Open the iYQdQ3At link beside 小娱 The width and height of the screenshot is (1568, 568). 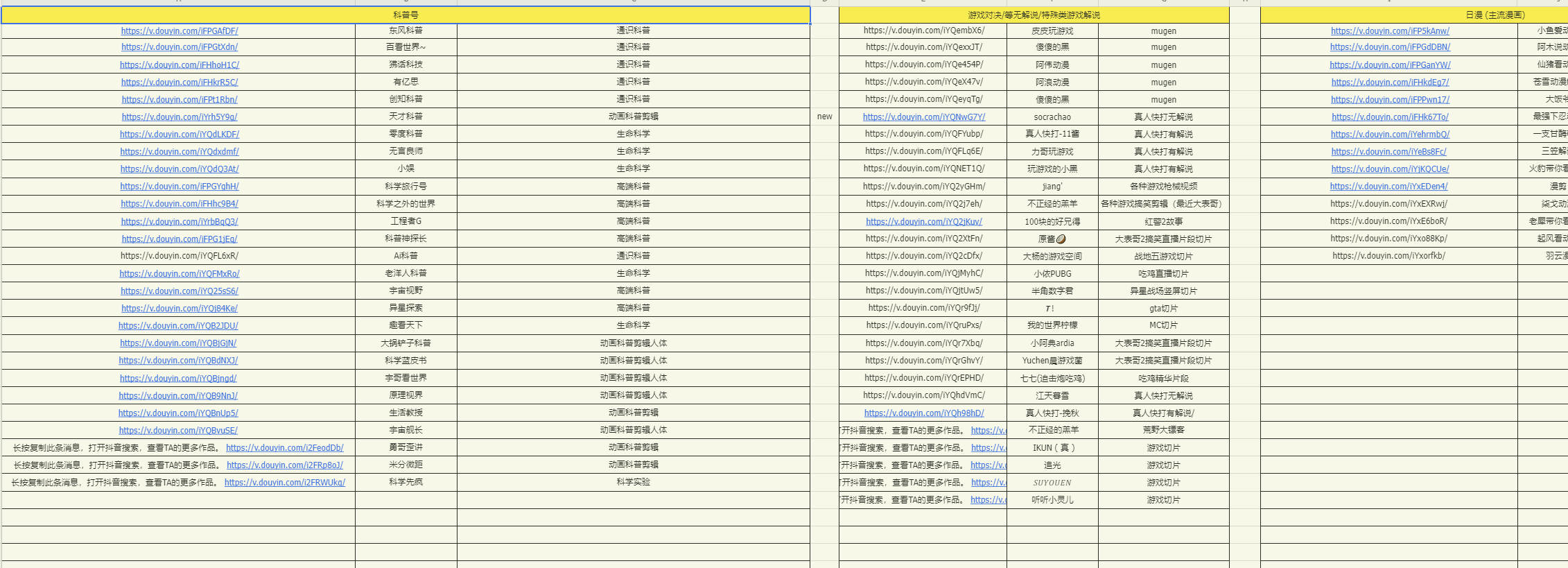coord(180,169)
